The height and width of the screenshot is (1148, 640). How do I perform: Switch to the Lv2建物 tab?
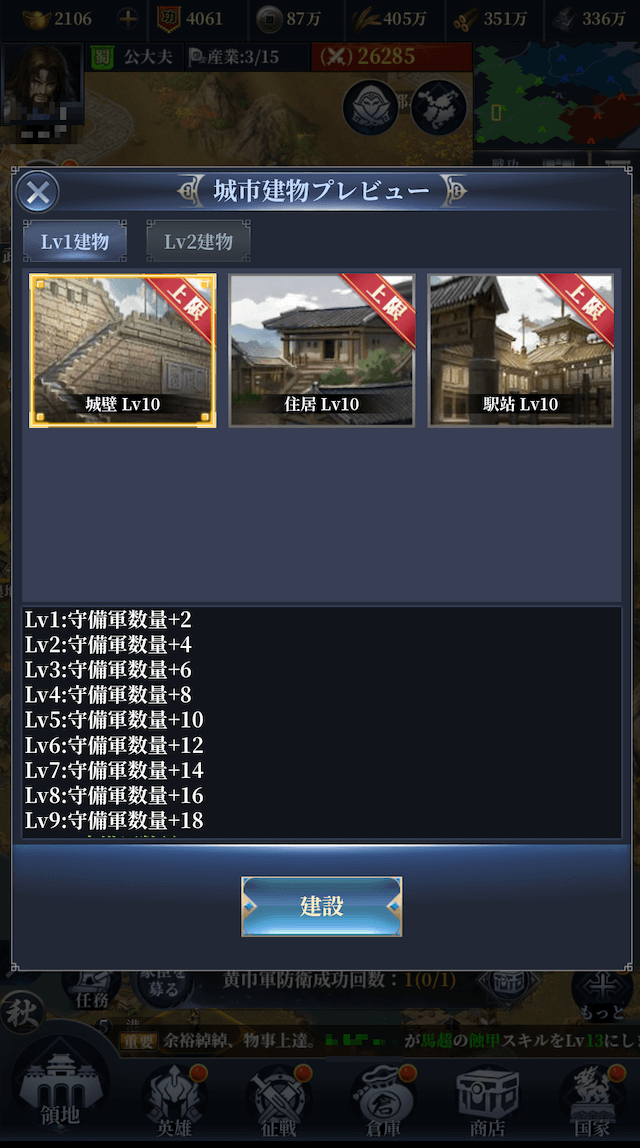pyautogui.click(x=198, y=242)
